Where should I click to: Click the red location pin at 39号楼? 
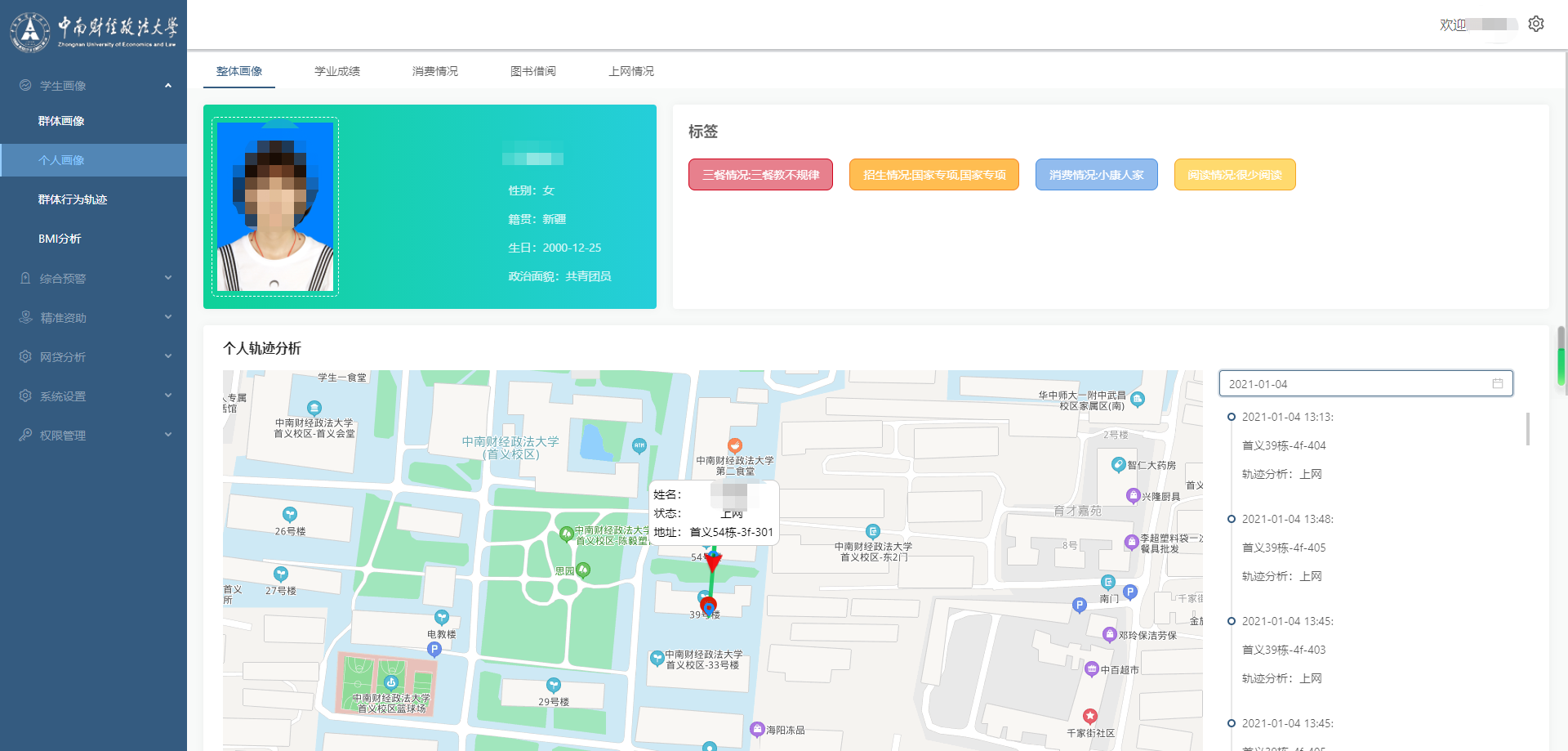(709, 606)
